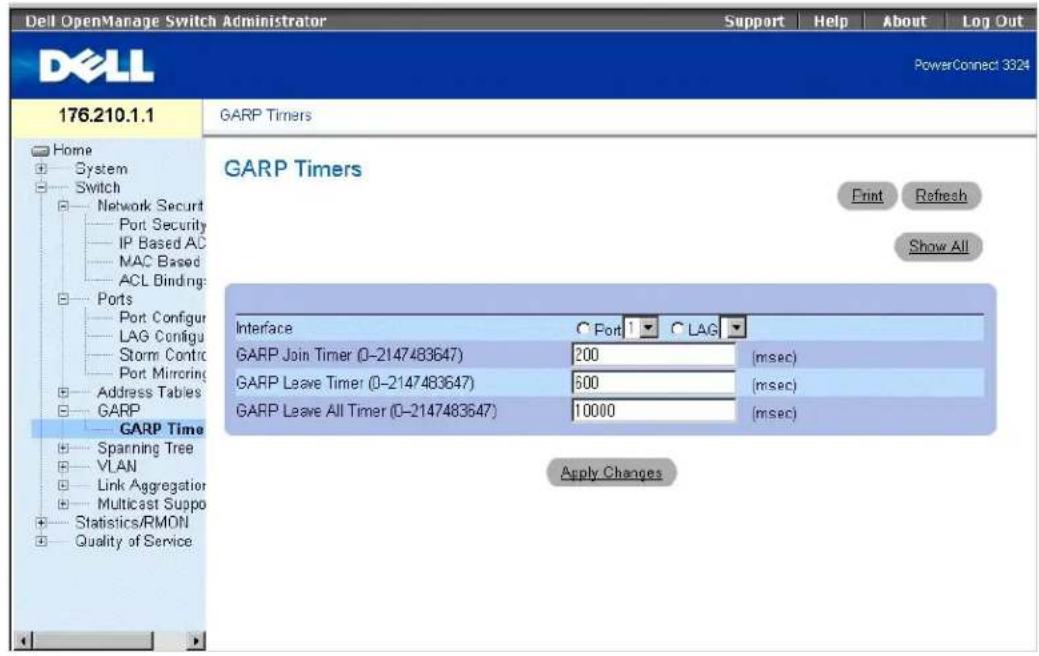Select LAG Configuration tree item
The image size is (1039, 656).
(x=162, y=337)
